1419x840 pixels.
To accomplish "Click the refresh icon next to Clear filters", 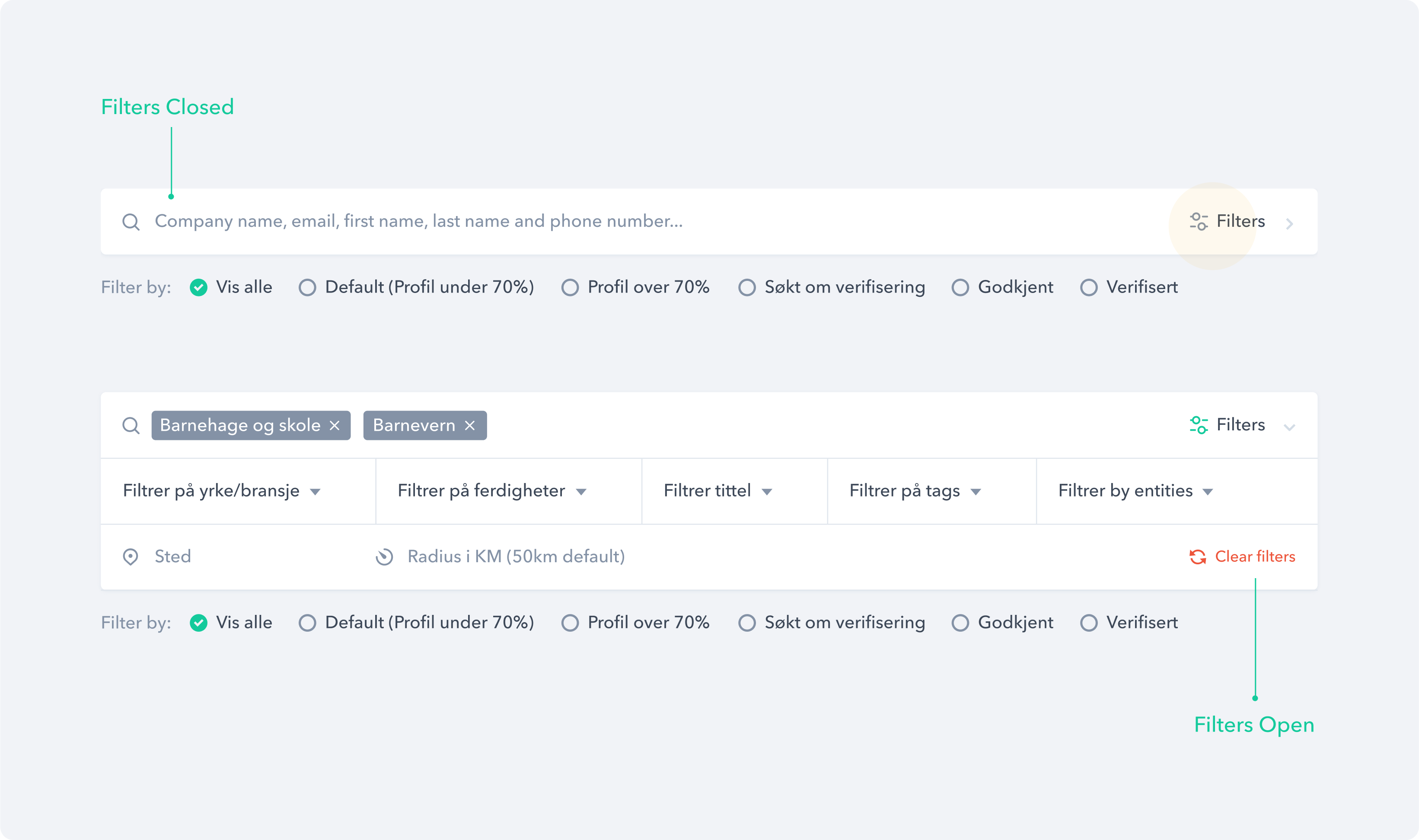I will tap(1197, 557).
